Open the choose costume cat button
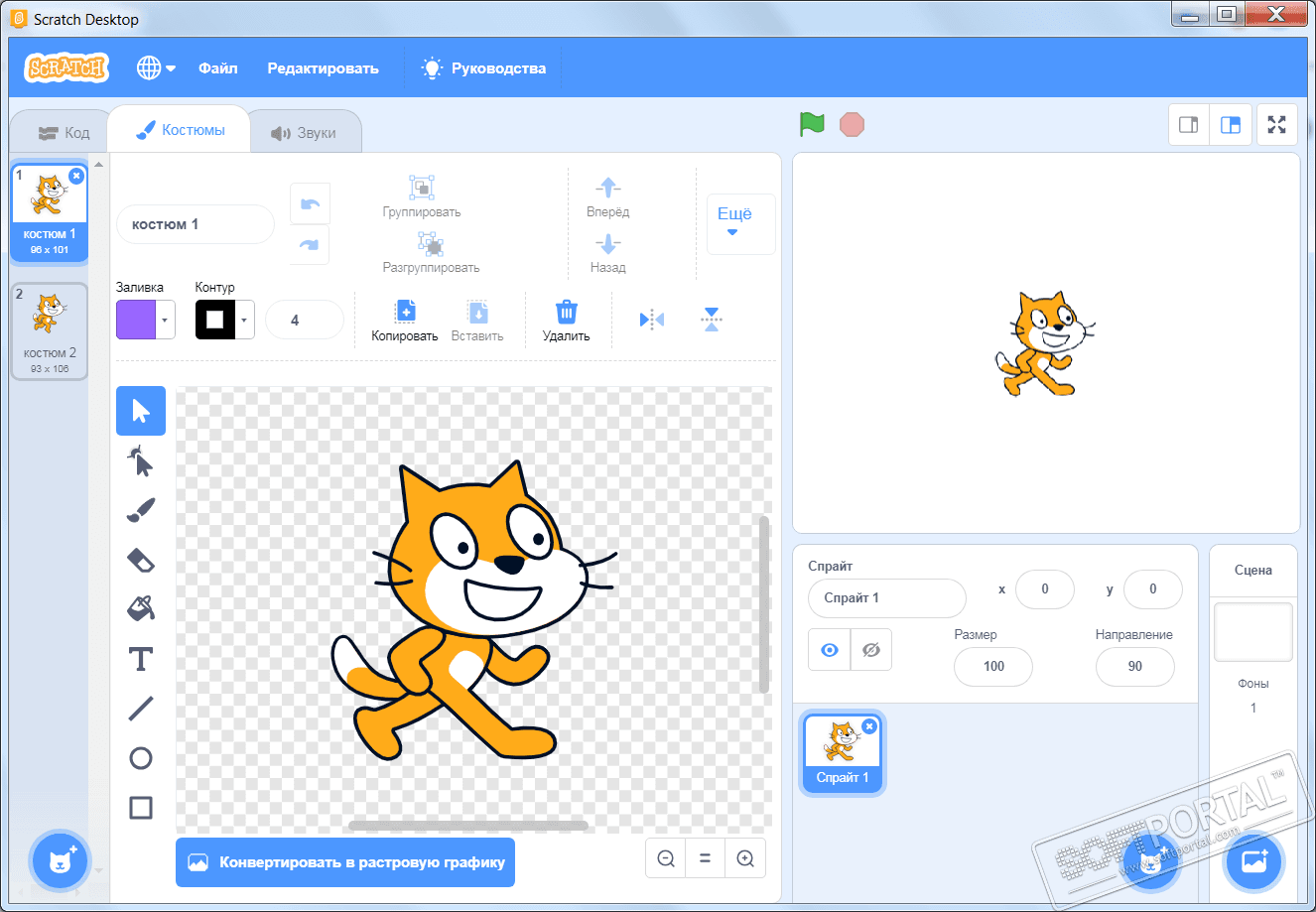Viewport: 1316px width, 912px height. [x=61, y=859]
